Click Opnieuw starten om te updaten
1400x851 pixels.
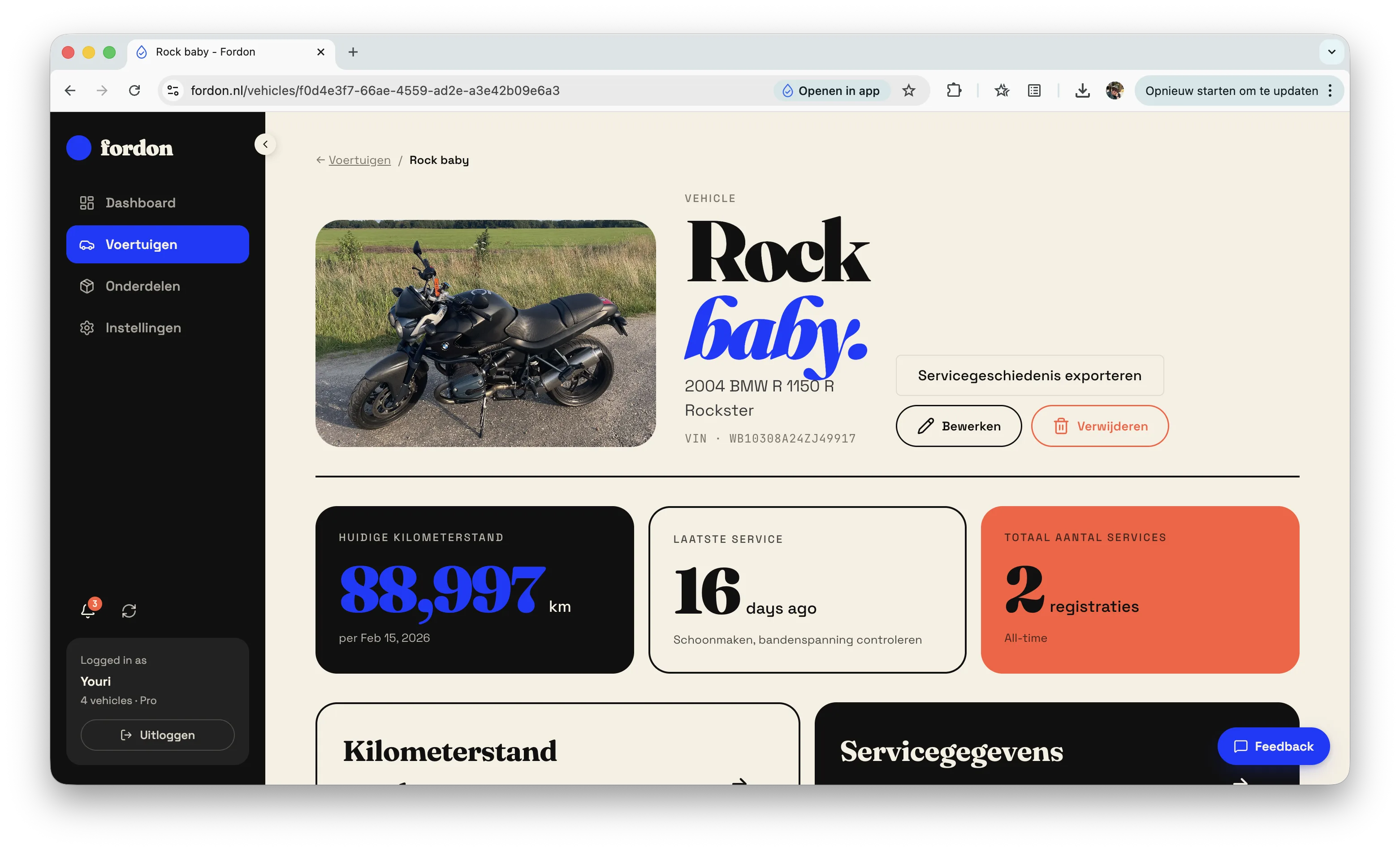[x=1231, y=91]
